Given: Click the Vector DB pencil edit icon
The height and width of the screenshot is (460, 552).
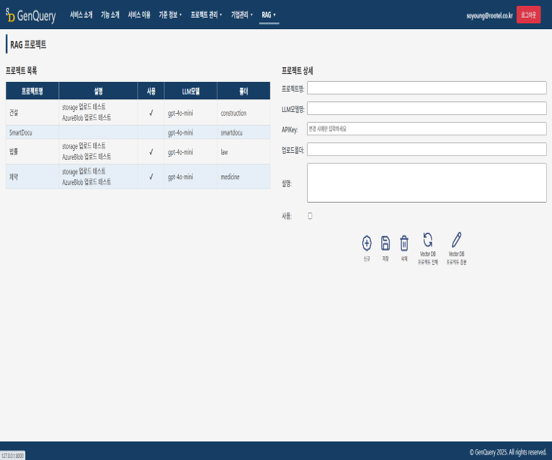Looking at the screenshot, I should click(456, 240).
